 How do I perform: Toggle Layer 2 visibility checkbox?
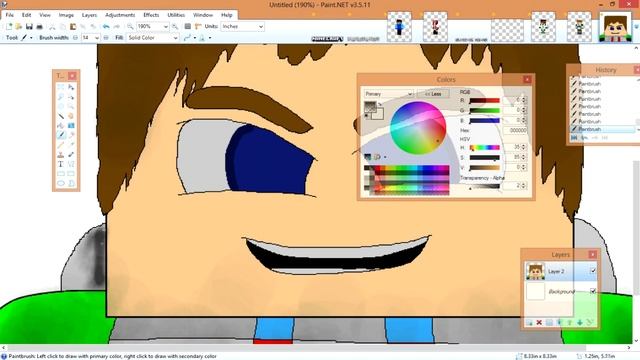tap(593, 271)
